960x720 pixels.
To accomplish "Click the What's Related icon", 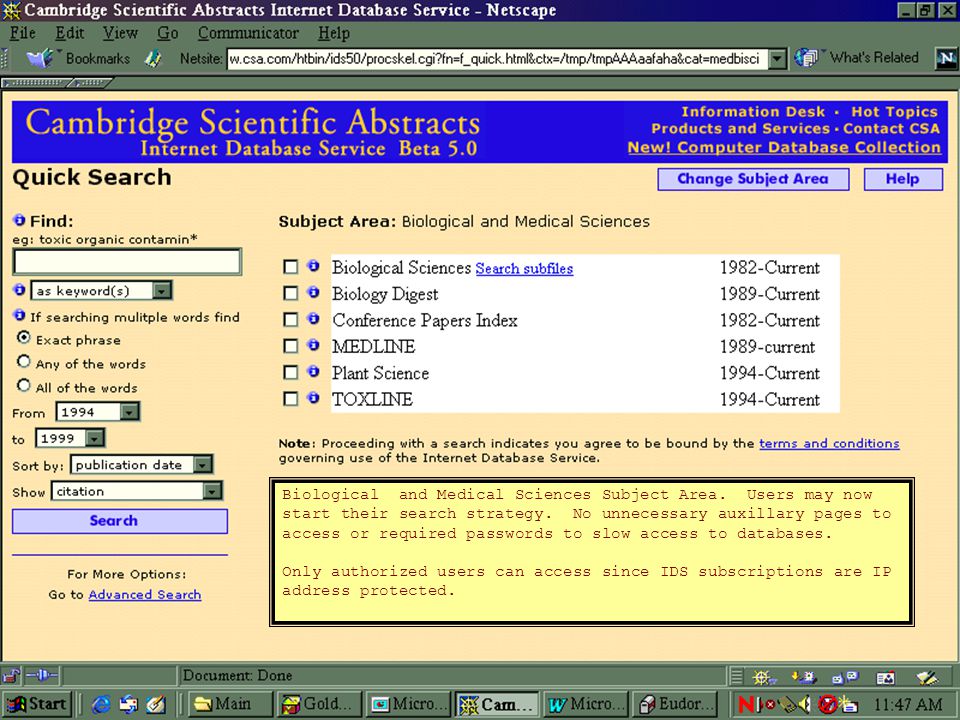I will coord(808,58).
